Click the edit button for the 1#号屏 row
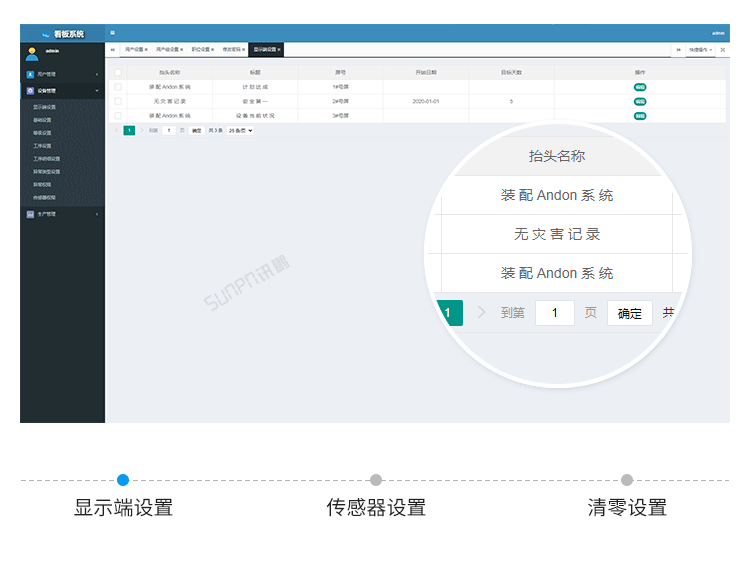Image resolution: width=750 pixels, height=580 pixels. click(x=640, y=87)
